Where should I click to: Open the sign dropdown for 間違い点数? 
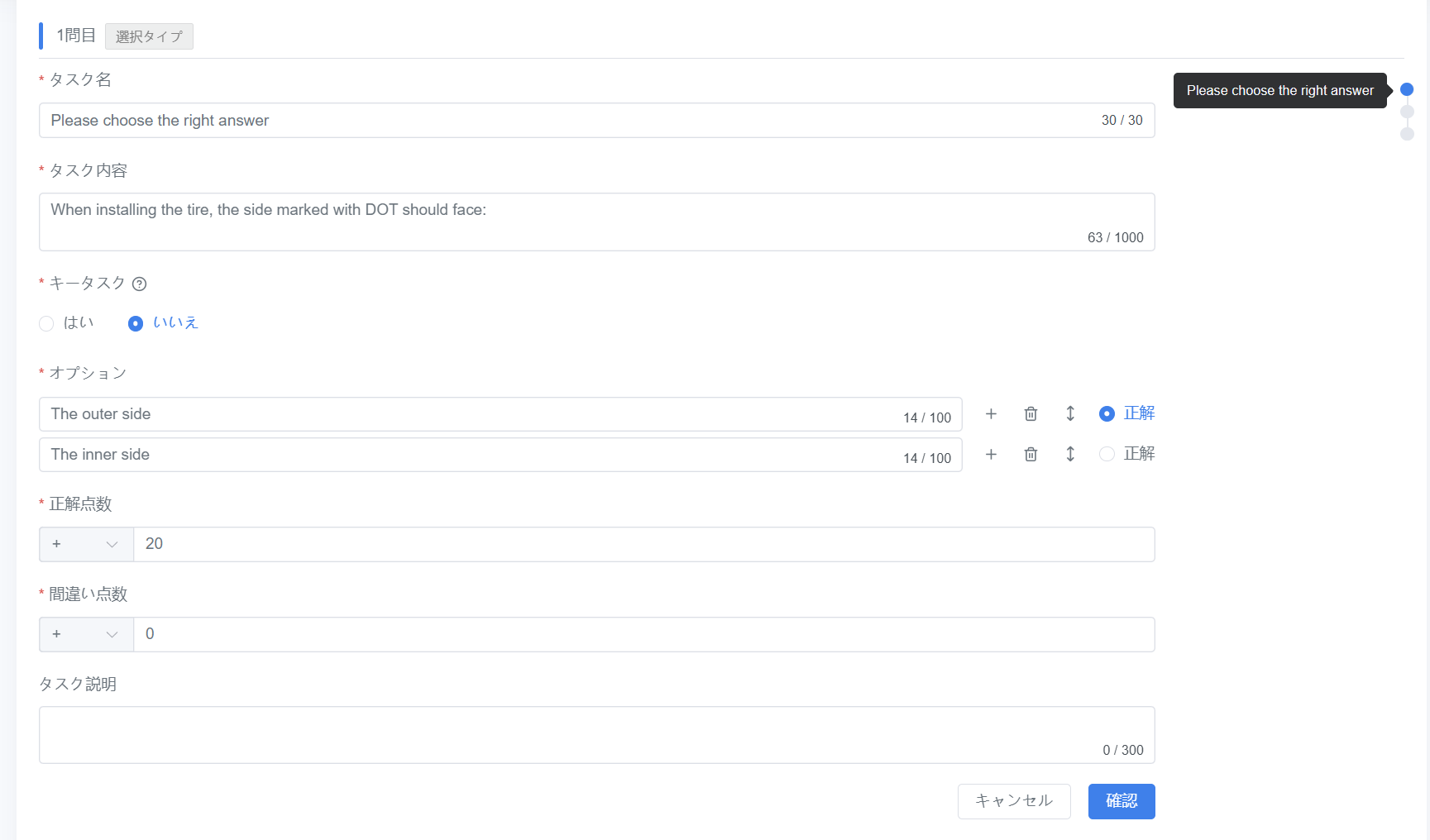[86, 634]
